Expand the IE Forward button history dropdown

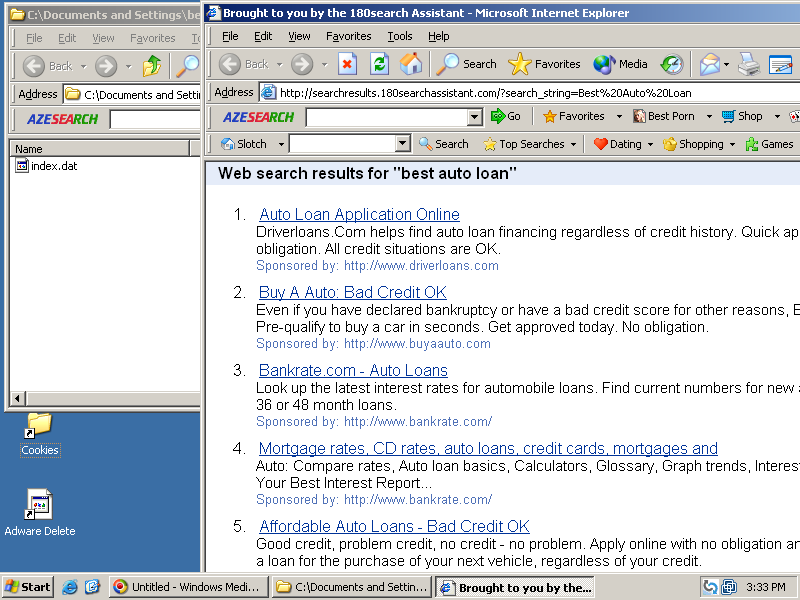pos(324,65)
